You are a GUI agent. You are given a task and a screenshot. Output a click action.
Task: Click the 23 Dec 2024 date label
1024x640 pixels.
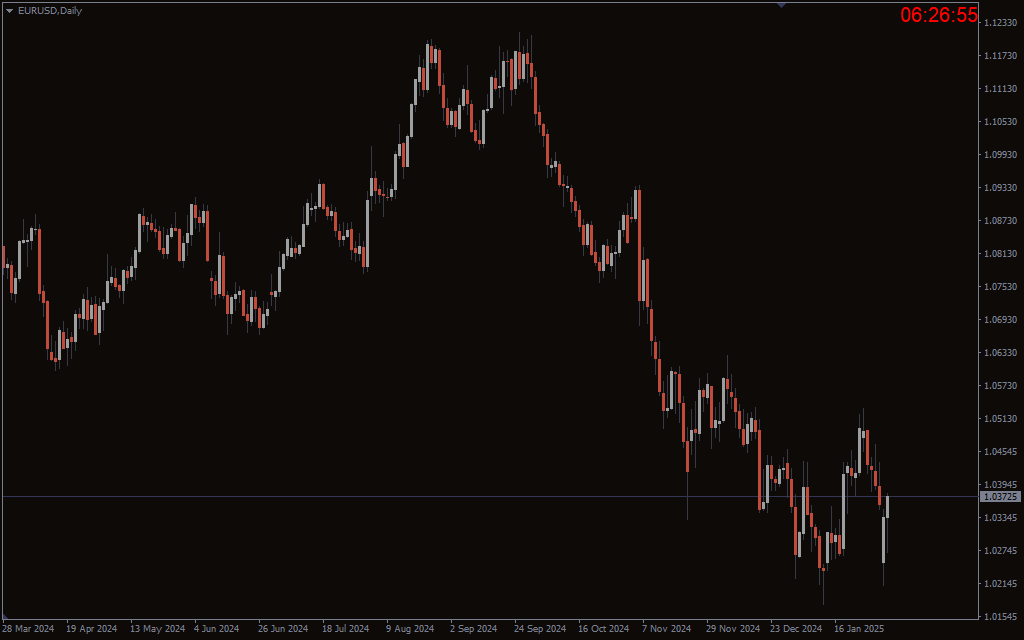[795, 629]
